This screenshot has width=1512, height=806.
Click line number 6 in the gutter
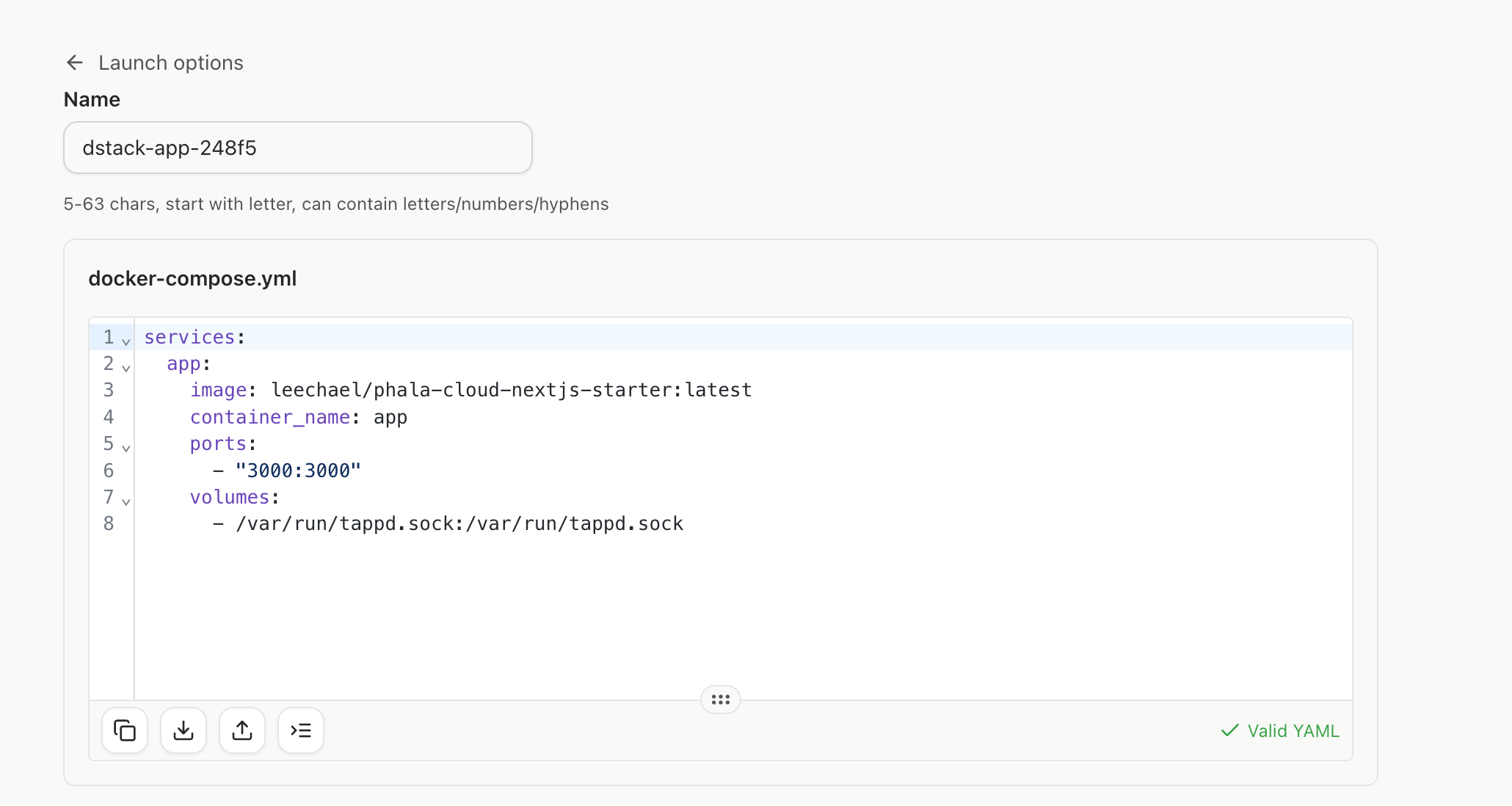(x=109, y=470)
